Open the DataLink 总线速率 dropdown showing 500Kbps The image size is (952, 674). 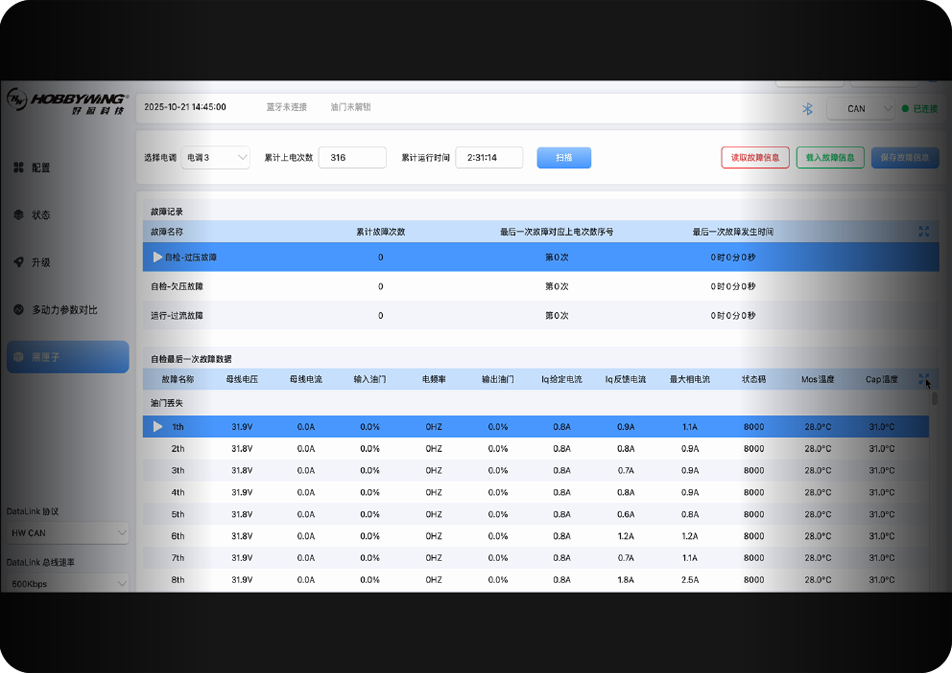pos(66,582)
